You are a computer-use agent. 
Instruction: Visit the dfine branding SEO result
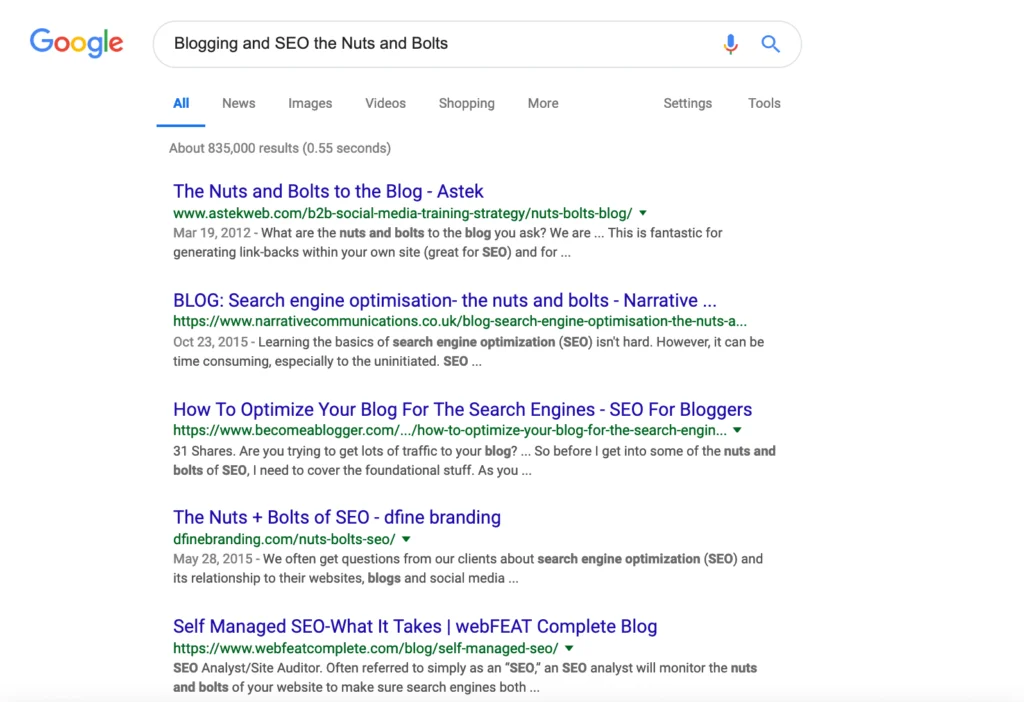[x=336, y=517]
